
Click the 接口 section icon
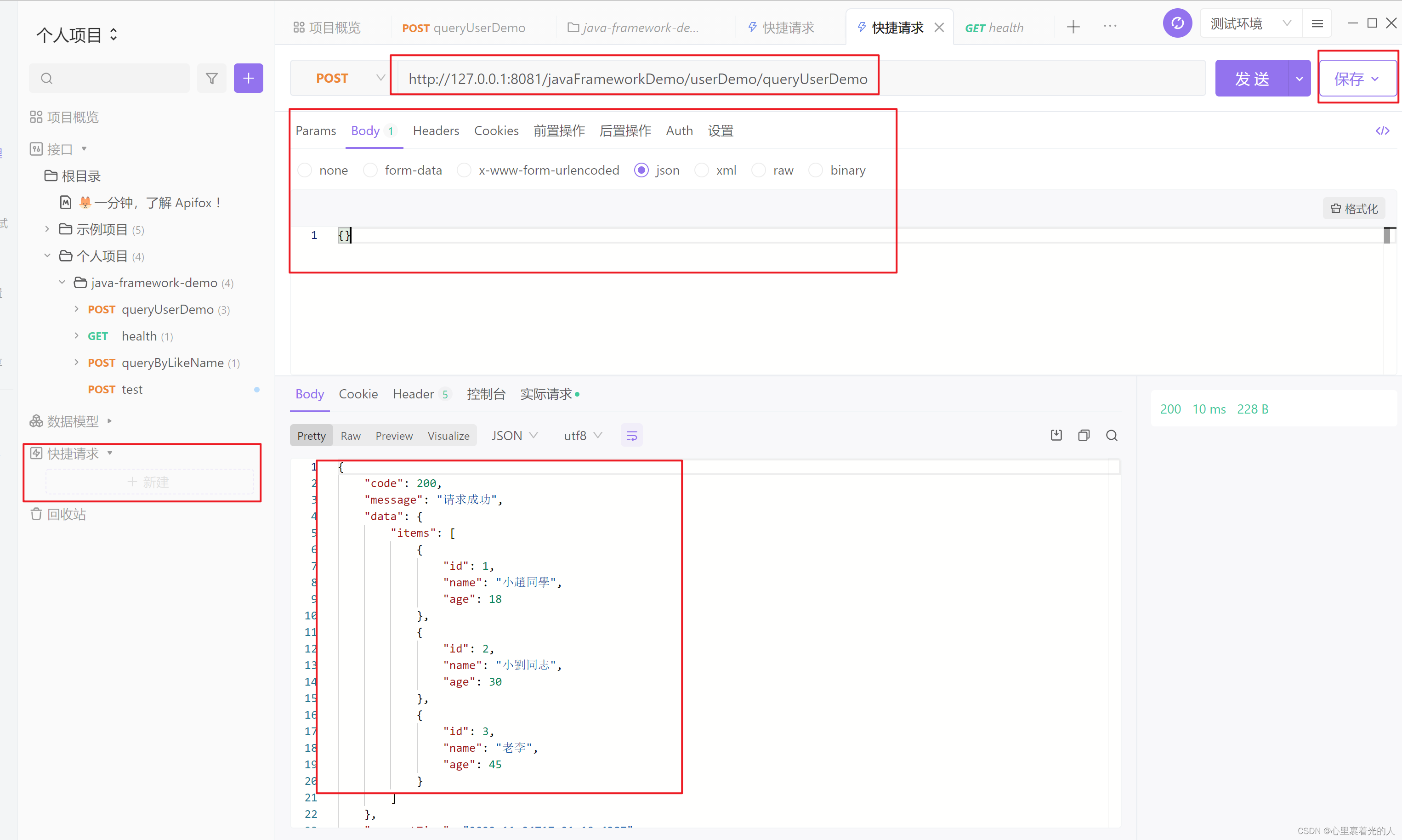[36, 149]
